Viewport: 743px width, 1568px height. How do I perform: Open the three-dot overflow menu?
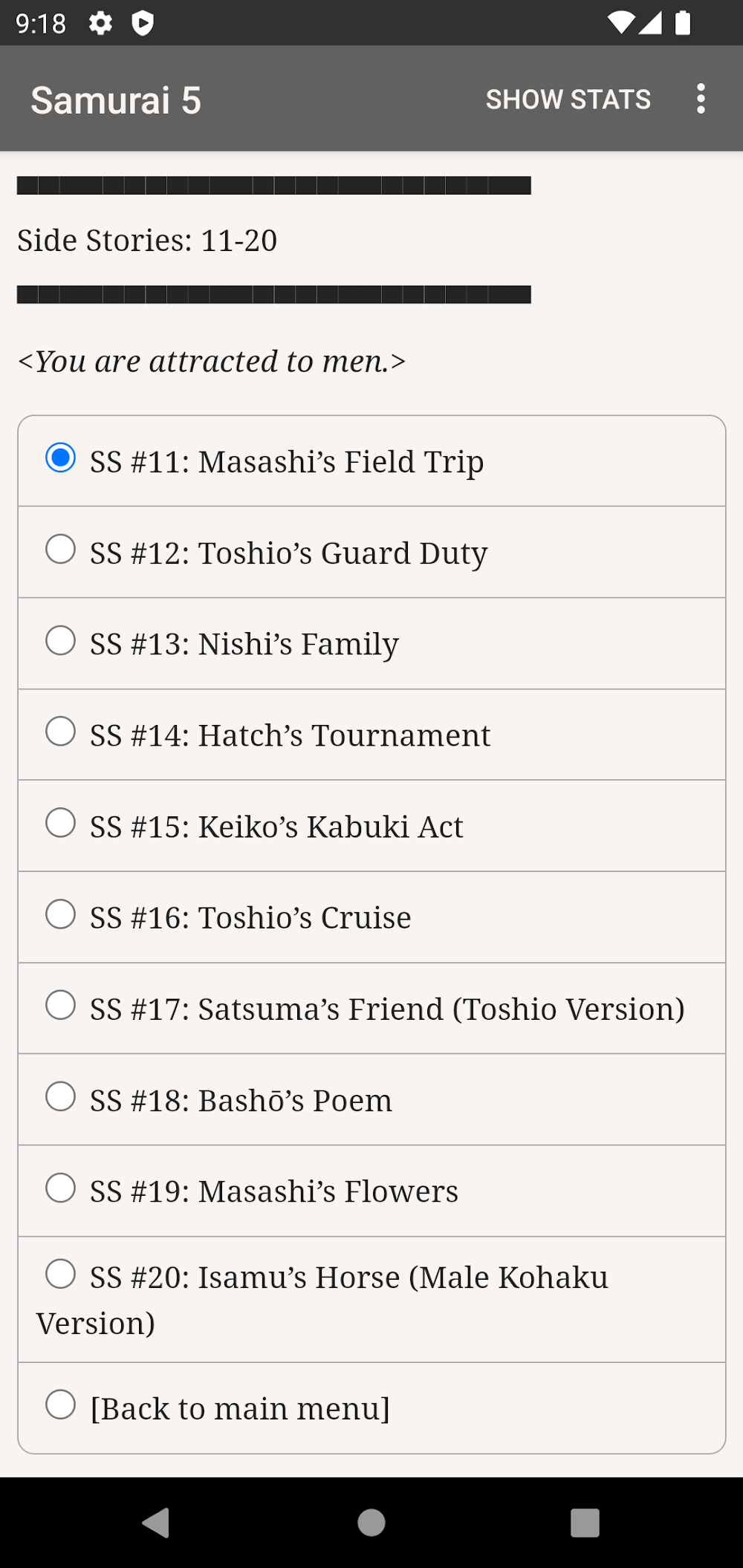coord(701,99)
